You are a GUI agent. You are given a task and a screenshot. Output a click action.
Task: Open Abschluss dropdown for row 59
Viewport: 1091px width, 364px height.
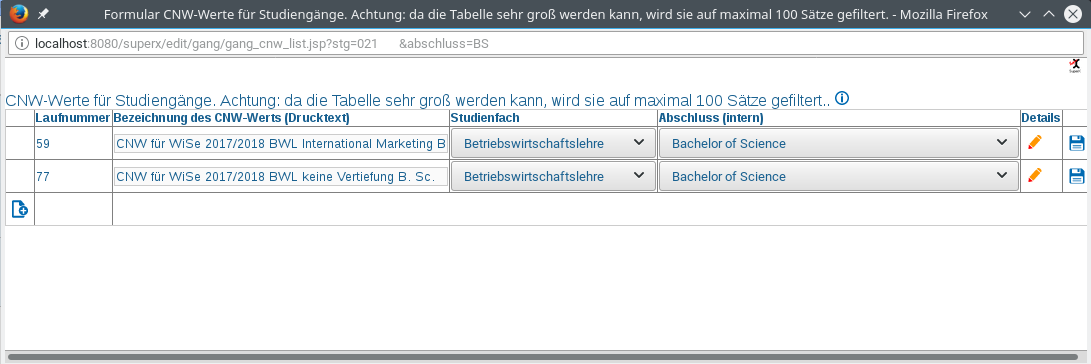839,143
